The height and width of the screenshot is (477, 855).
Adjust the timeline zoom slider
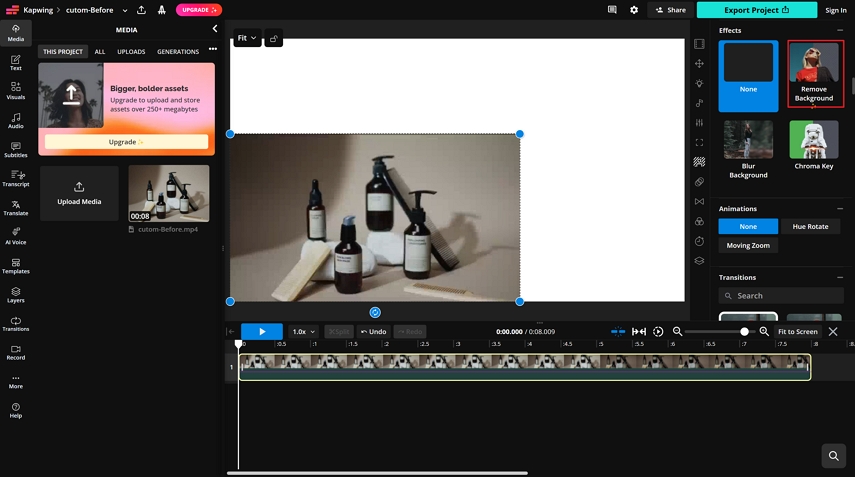[744, 331]
